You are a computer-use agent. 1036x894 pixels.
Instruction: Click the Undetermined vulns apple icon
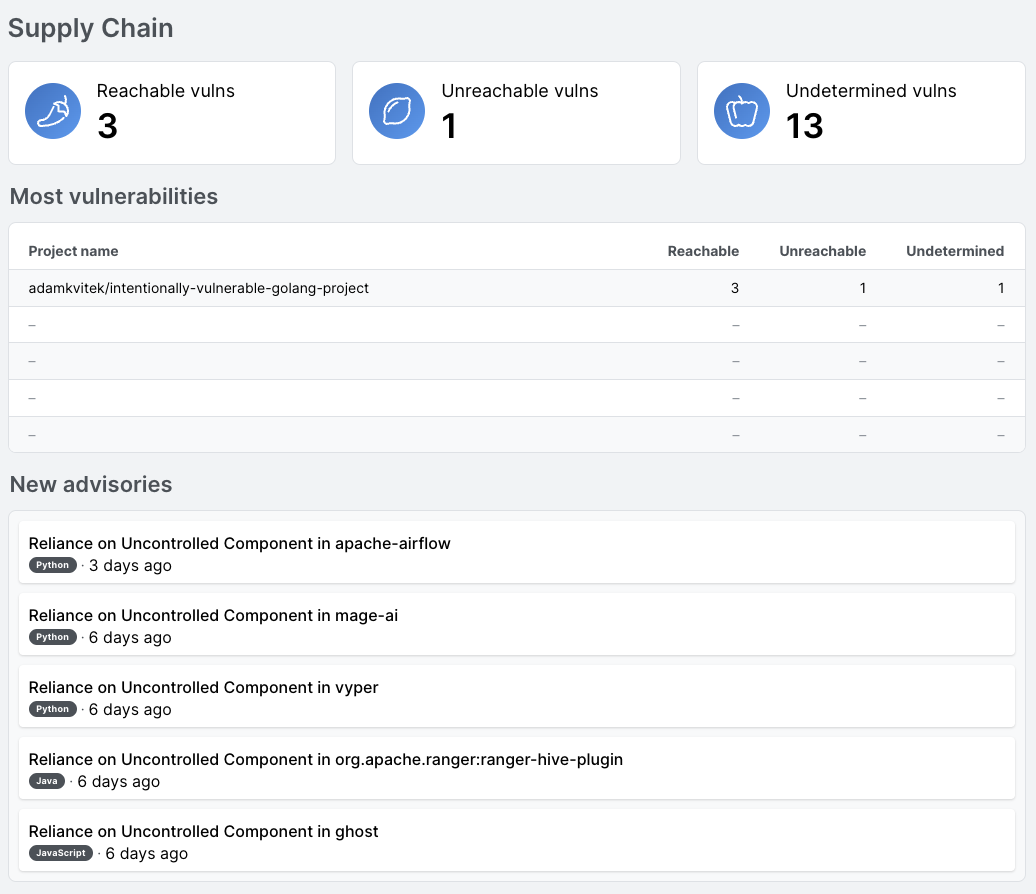point(741,111)
